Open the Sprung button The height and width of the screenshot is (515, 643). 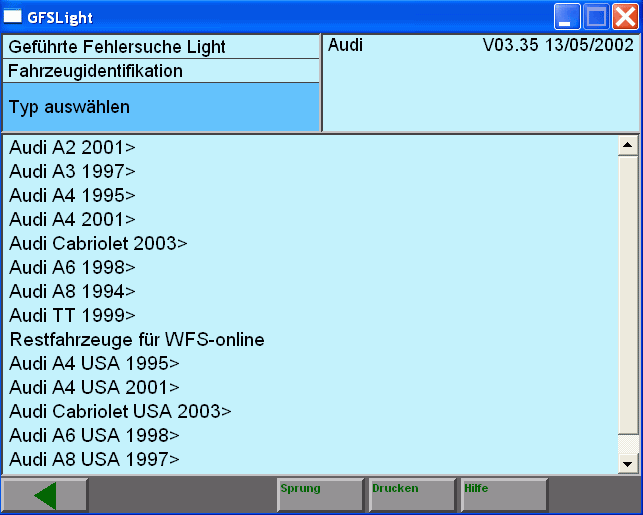(320, 495)
